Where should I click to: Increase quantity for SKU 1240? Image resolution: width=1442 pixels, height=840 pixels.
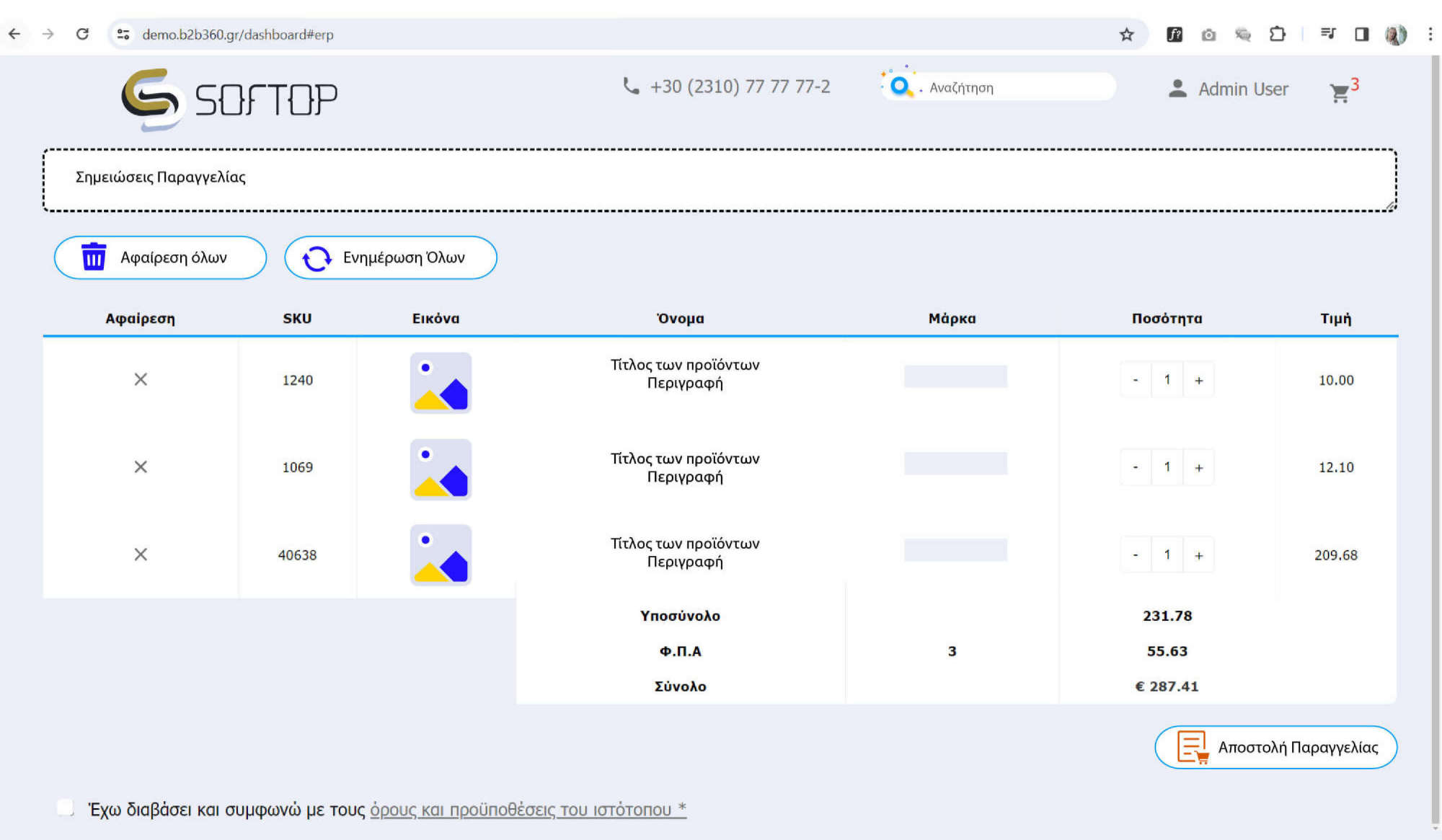pyautogui.click(x=1198, y=380)
